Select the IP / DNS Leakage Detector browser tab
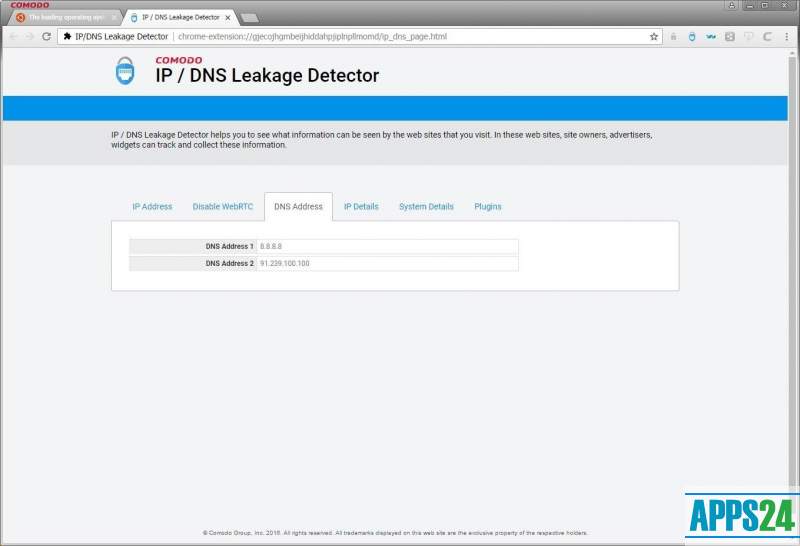The image size is (800, 546). (x=180, y=17)
